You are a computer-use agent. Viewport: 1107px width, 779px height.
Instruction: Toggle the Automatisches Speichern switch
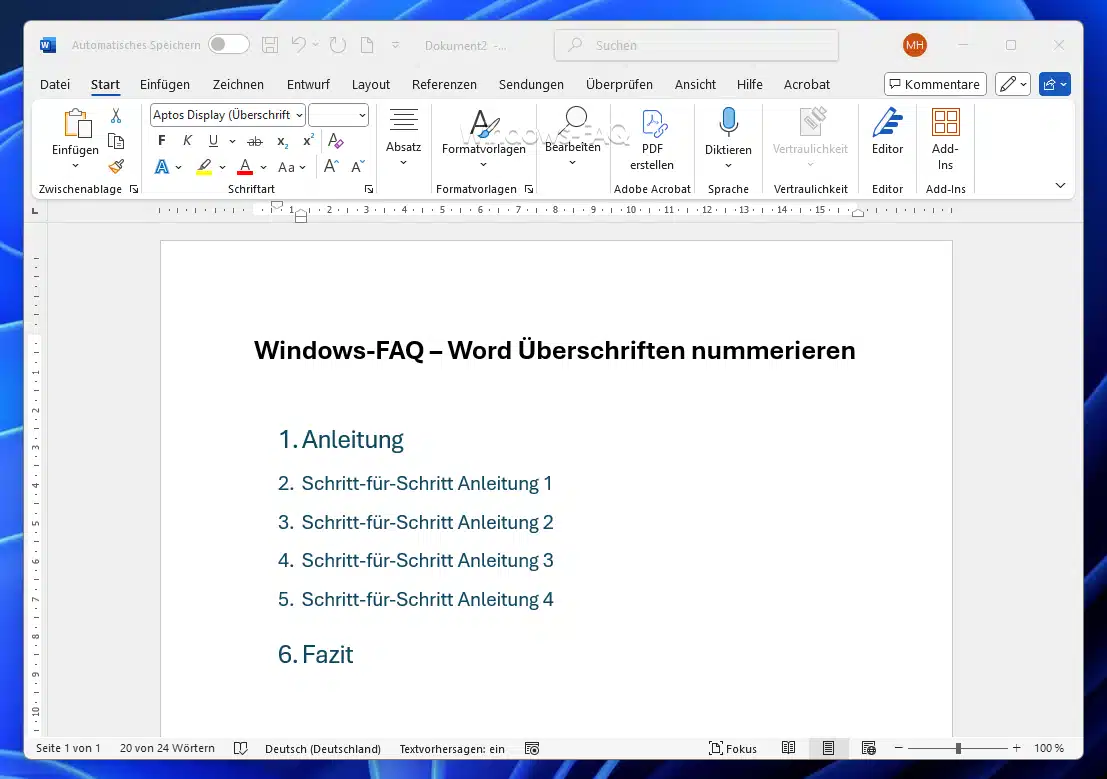tap(229, 45)
